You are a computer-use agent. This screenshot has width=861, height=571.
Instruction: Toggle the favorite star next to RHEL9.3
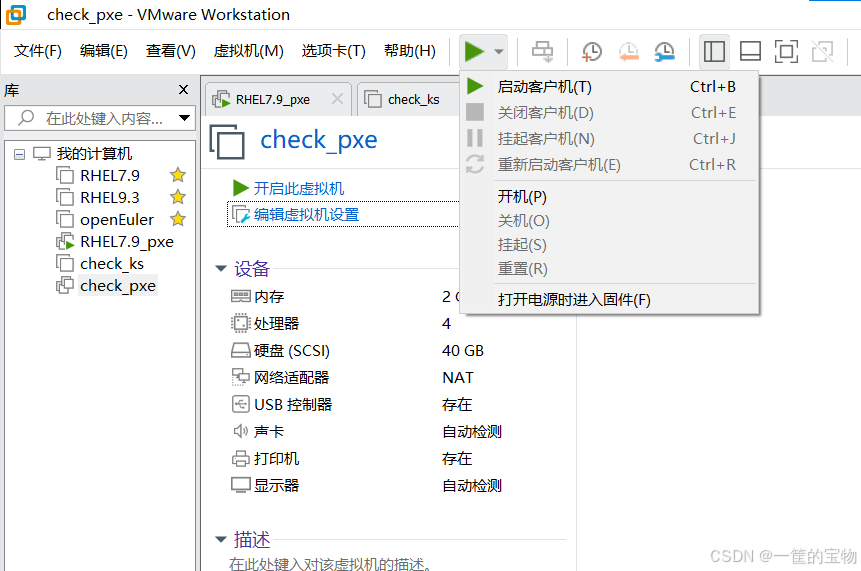(x=177, y=197)
